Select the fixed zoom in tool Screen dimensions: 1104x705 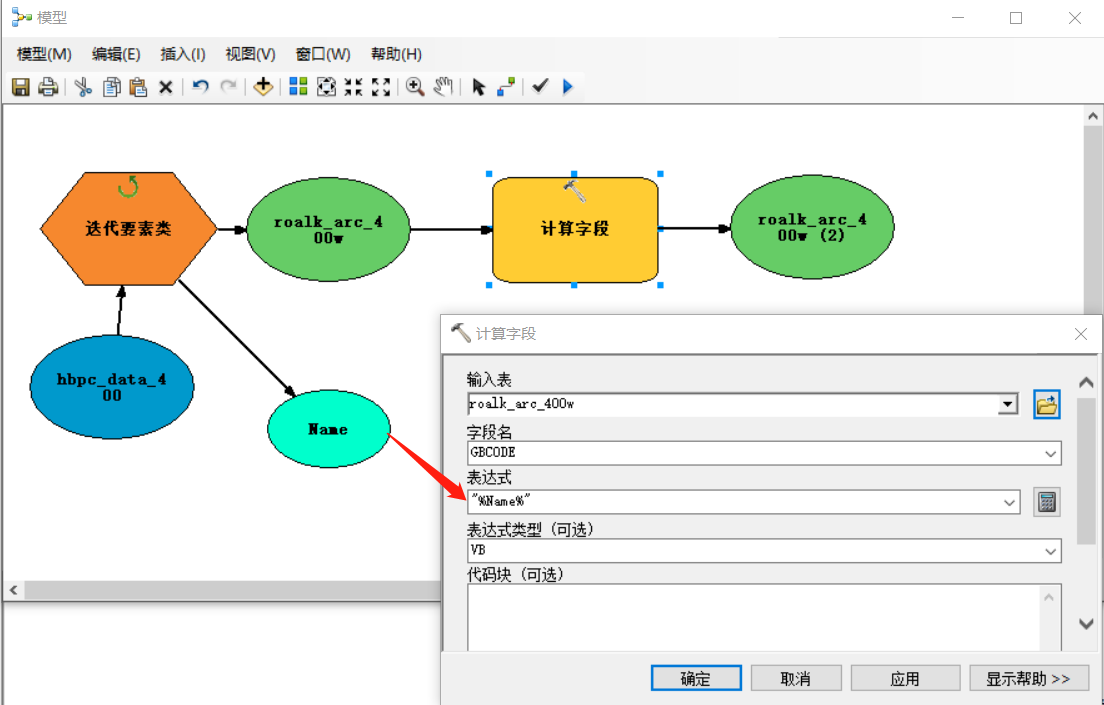tap(353, 87)
